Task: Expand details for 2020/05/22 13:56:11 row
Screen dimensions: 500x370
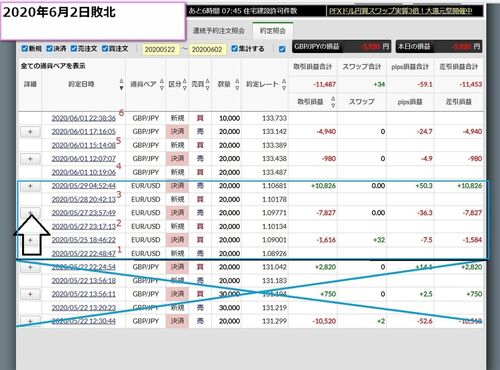Action: click(x=30, y=294)
